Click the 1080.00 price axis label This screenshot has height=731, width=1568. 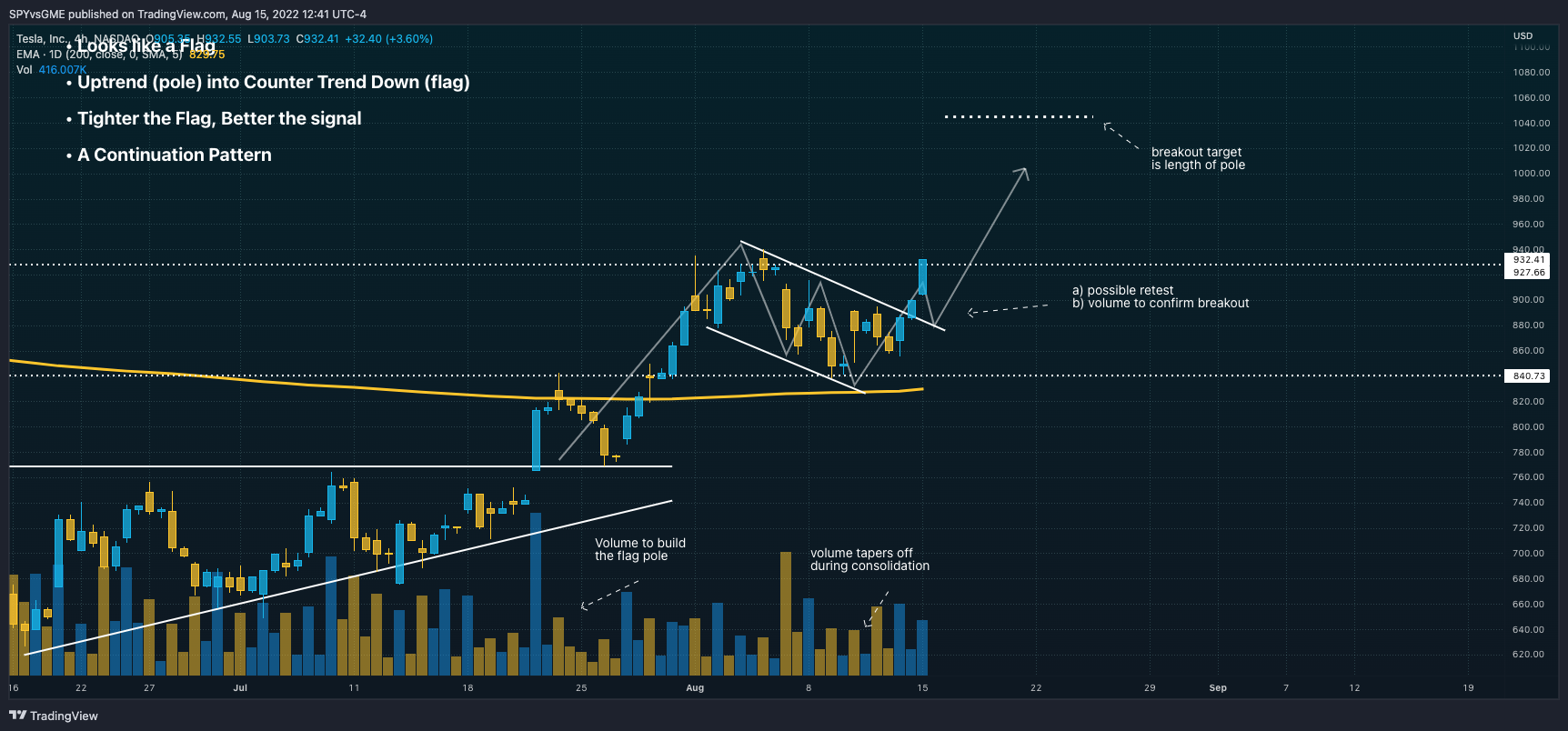point(1532,72)
